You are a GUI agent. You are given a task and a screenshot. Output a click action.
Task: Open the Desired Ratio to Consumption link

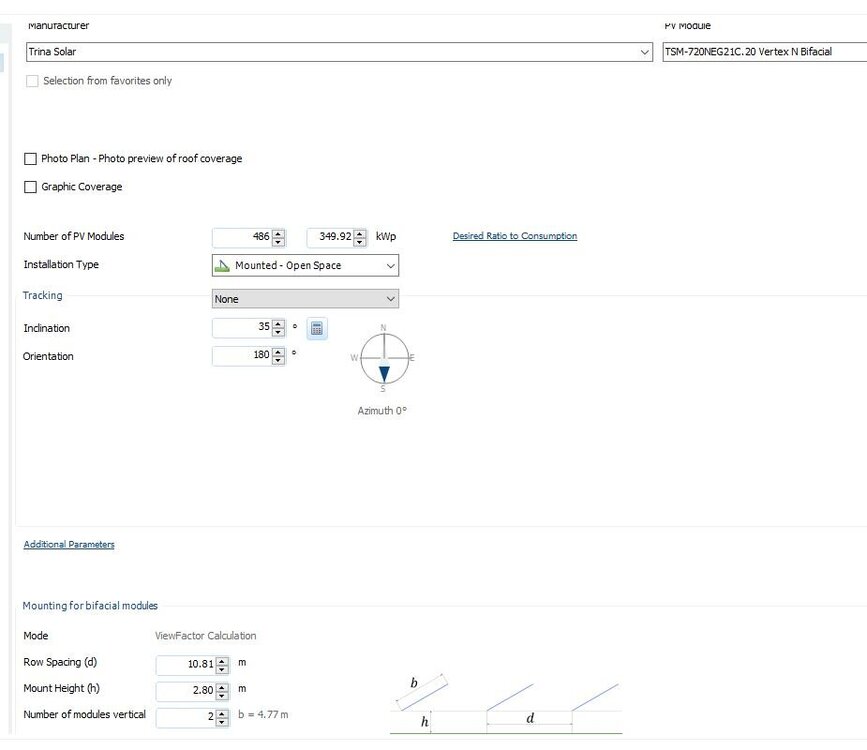514,236
